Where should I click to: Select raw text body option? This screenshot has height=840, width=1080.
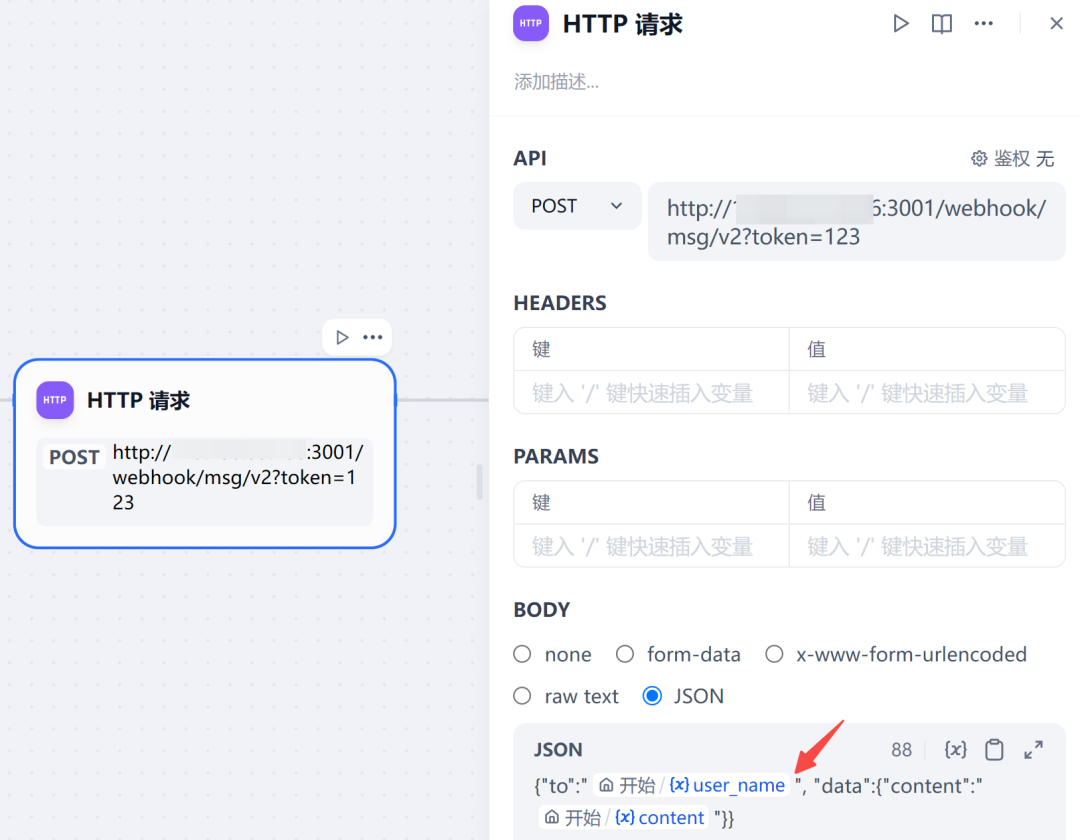tap(566, 696)
